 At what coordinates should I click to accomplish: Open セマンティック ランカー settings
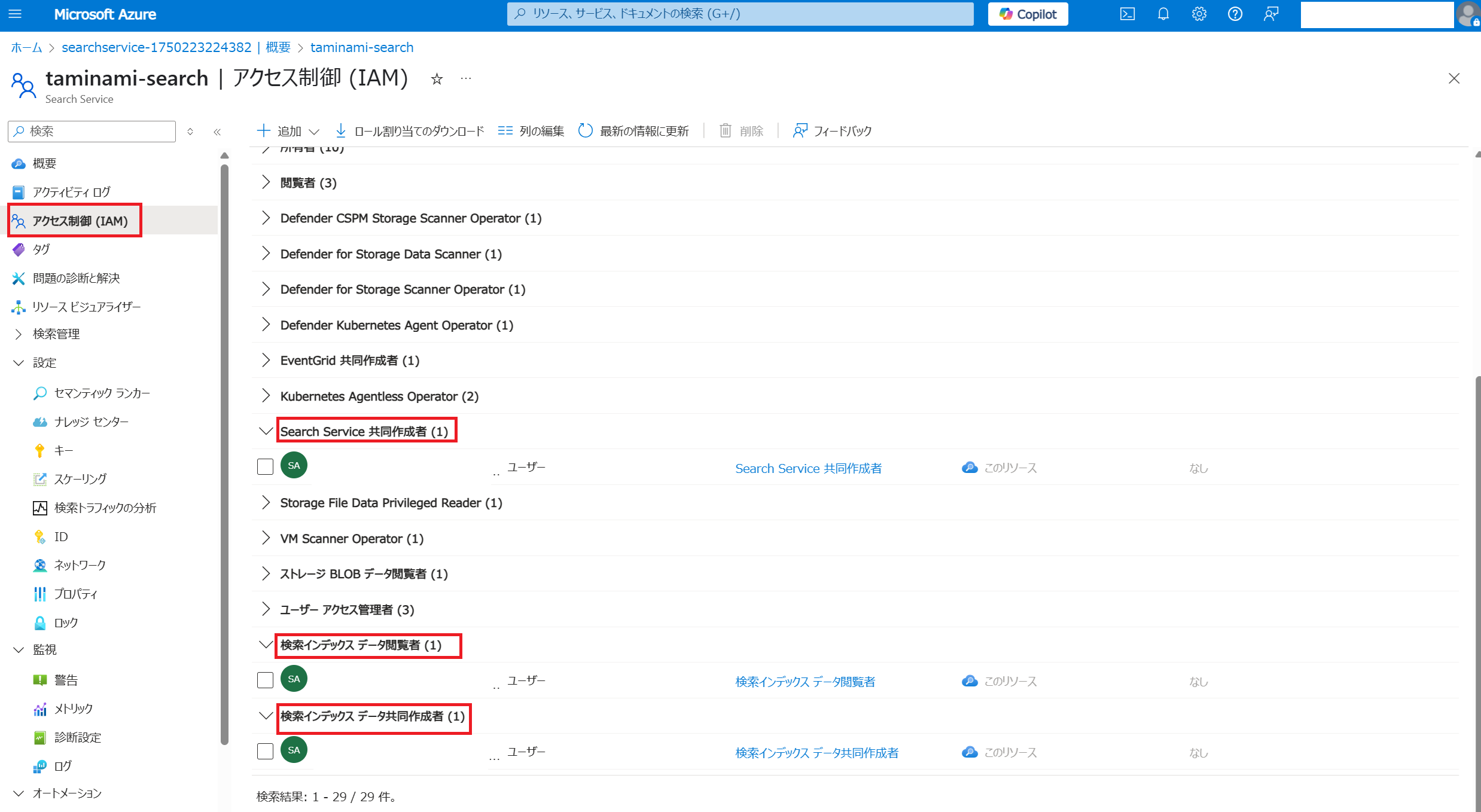[102, 393]
